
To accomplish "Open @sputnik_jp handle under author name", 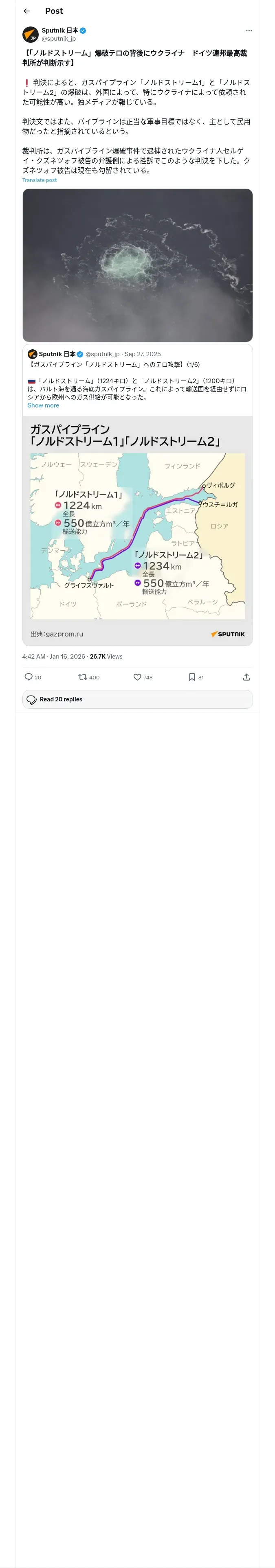I will tap(59, 38).
